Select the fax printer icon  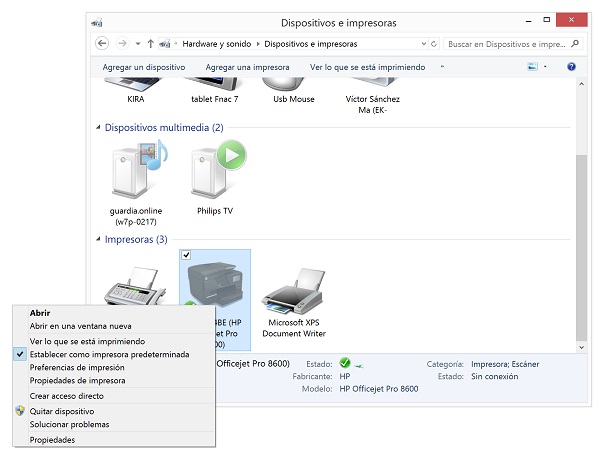point(135,286)
